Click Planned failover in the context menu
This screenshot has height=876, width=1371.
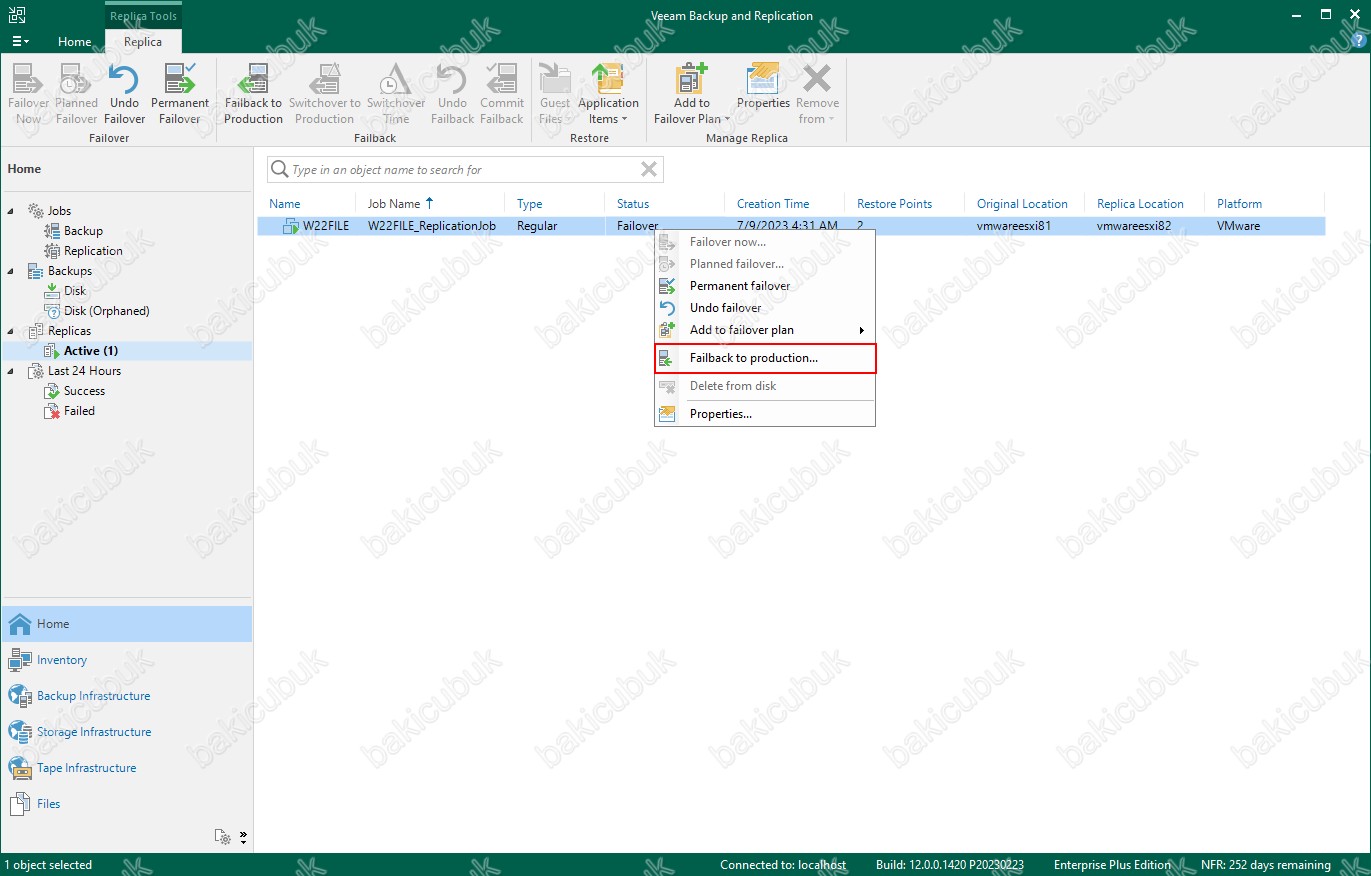click(x=765, y=264)
